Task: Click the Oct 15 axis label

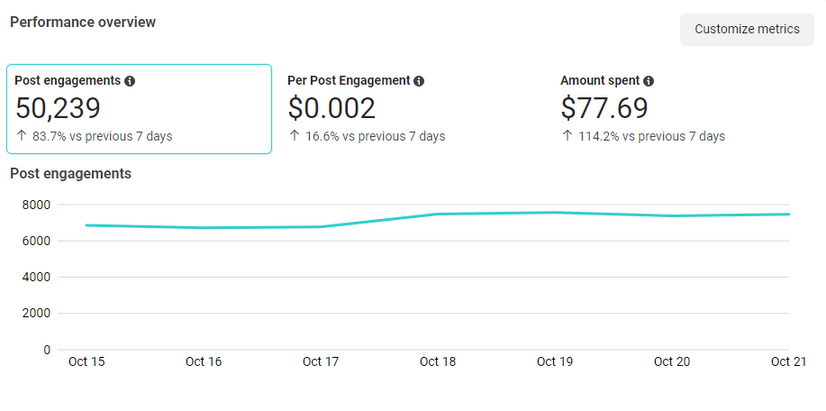Action: pyautogui.click(x=86, y=362)
